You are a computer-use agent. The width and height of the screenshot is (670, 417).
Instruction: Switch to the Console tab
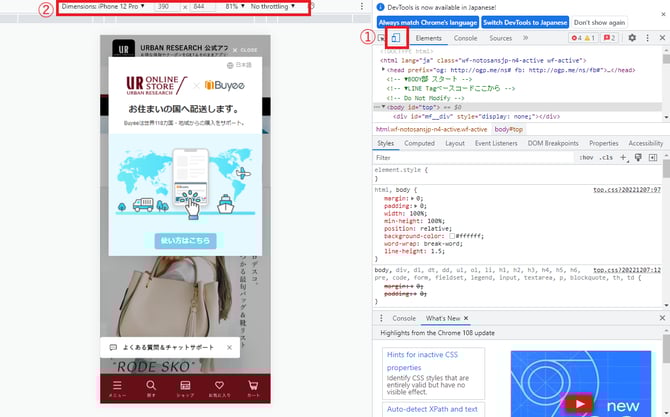tap(465, 38)
